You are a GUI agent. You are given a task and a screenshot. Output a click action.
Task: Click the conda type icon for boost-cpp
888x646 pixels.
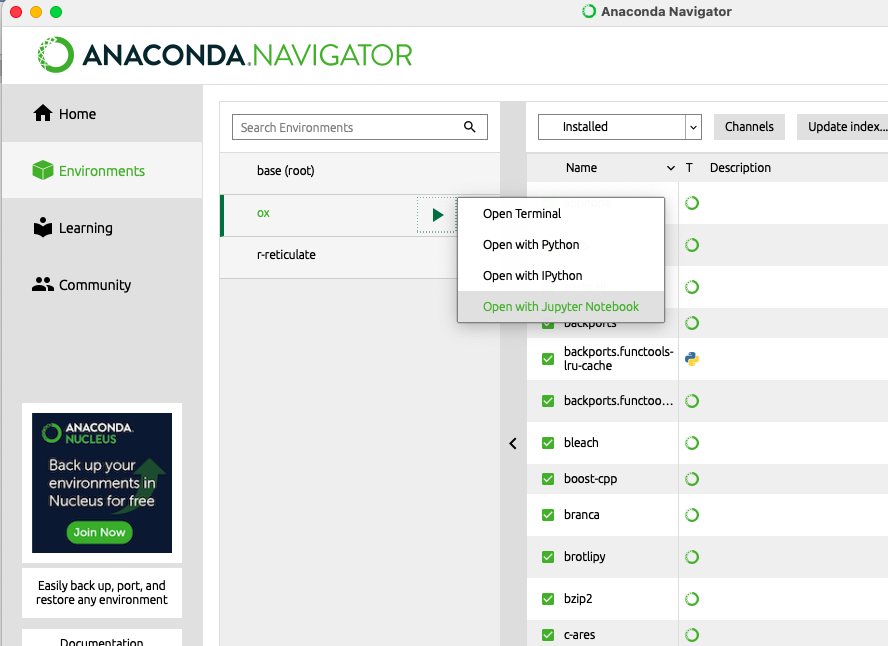click(691, 479)
